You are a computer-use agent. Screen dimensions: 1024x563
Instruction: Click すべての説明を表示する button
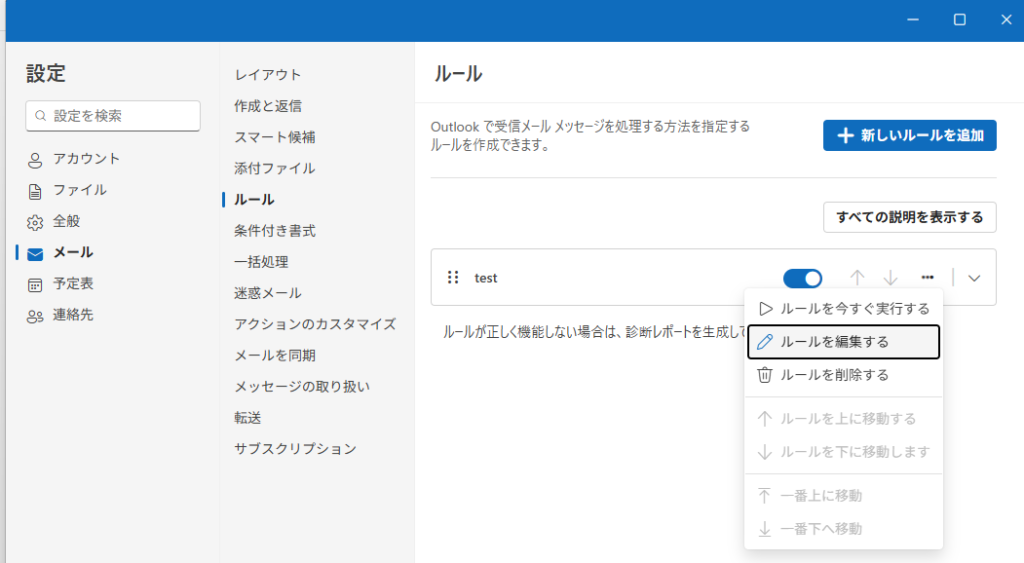(909, 217)
